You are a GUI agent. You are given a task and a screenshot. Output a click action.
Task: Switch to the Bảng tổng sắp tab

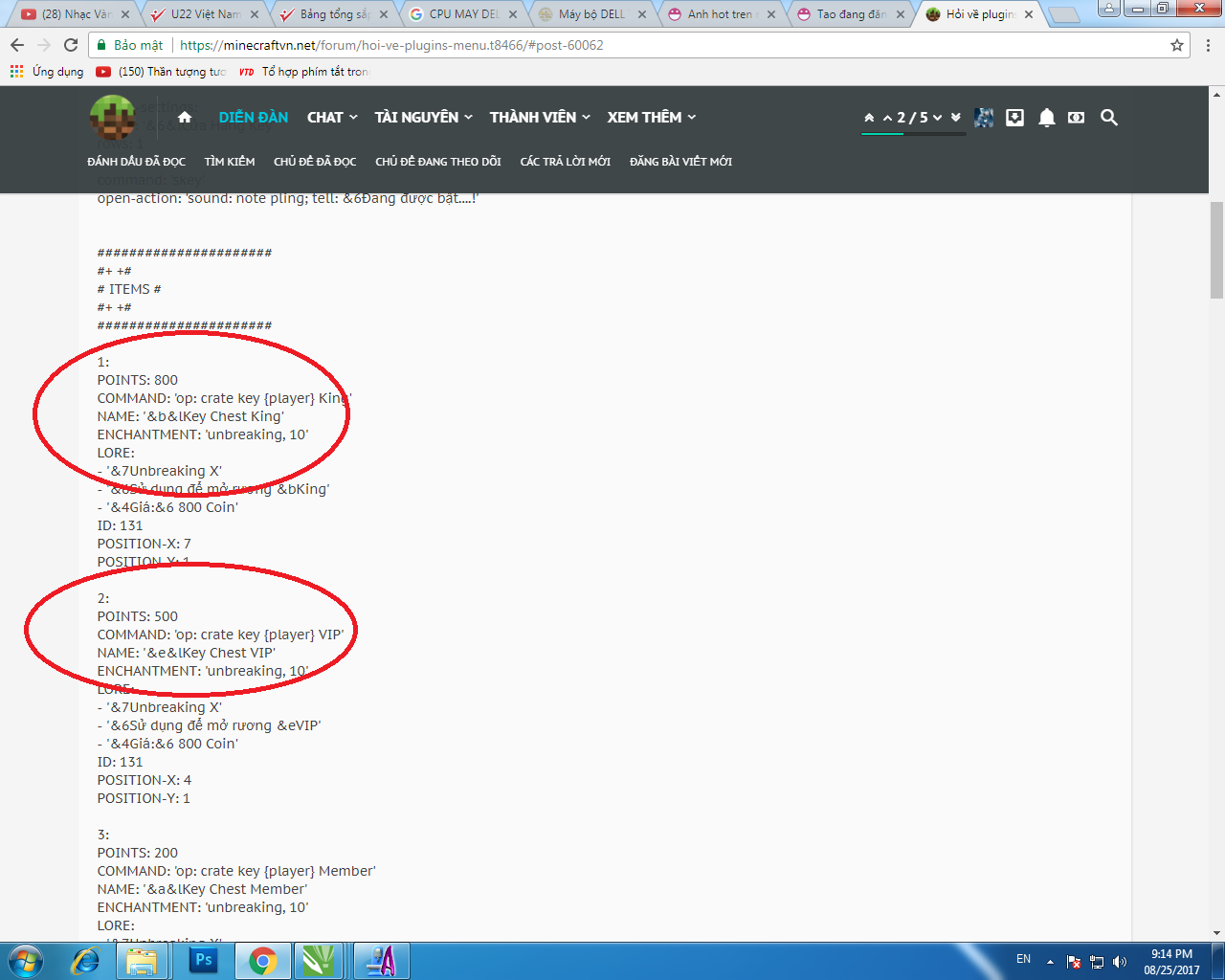coord(335,14)
